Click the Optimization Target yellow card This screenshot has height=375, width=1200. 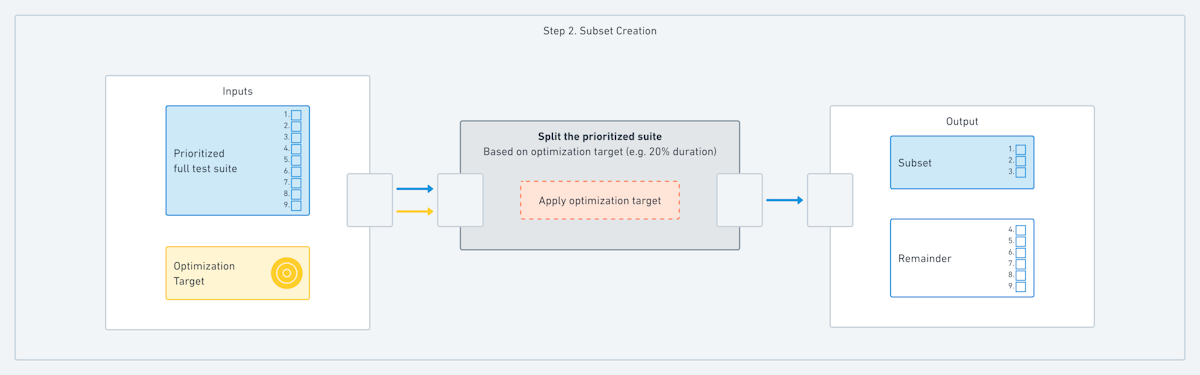point(238,273)
